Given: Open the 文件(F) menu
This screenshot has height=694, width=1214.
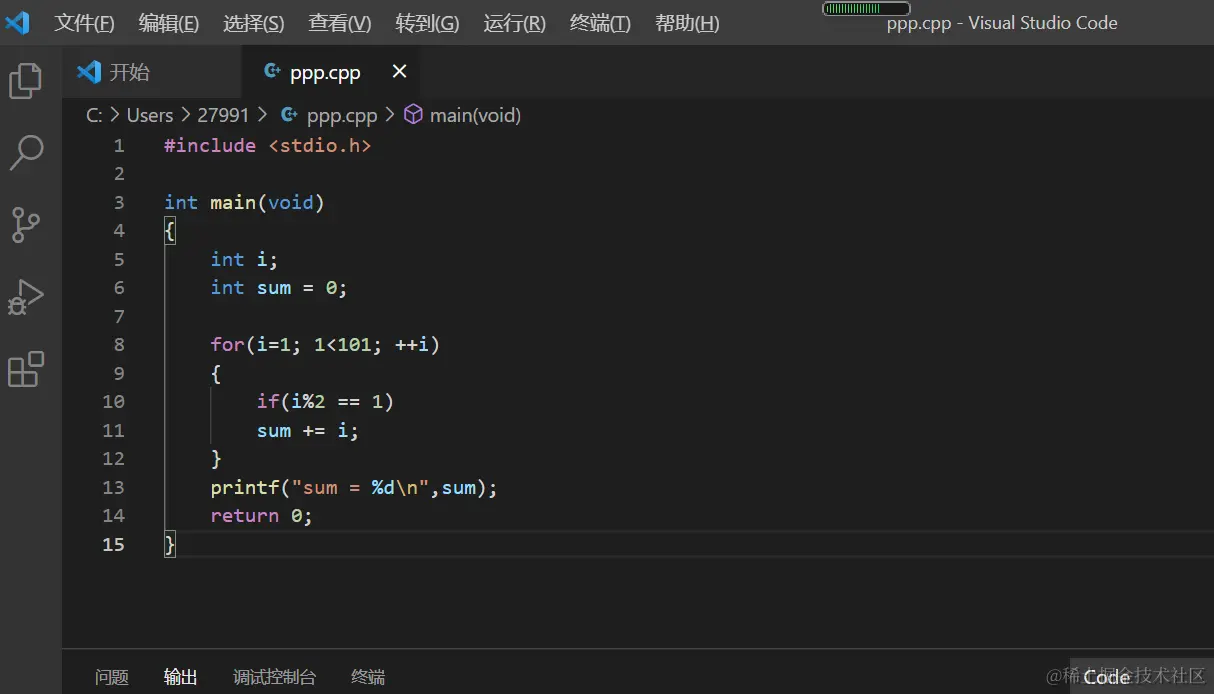Looking at the screenshot, I should [84, 23].
